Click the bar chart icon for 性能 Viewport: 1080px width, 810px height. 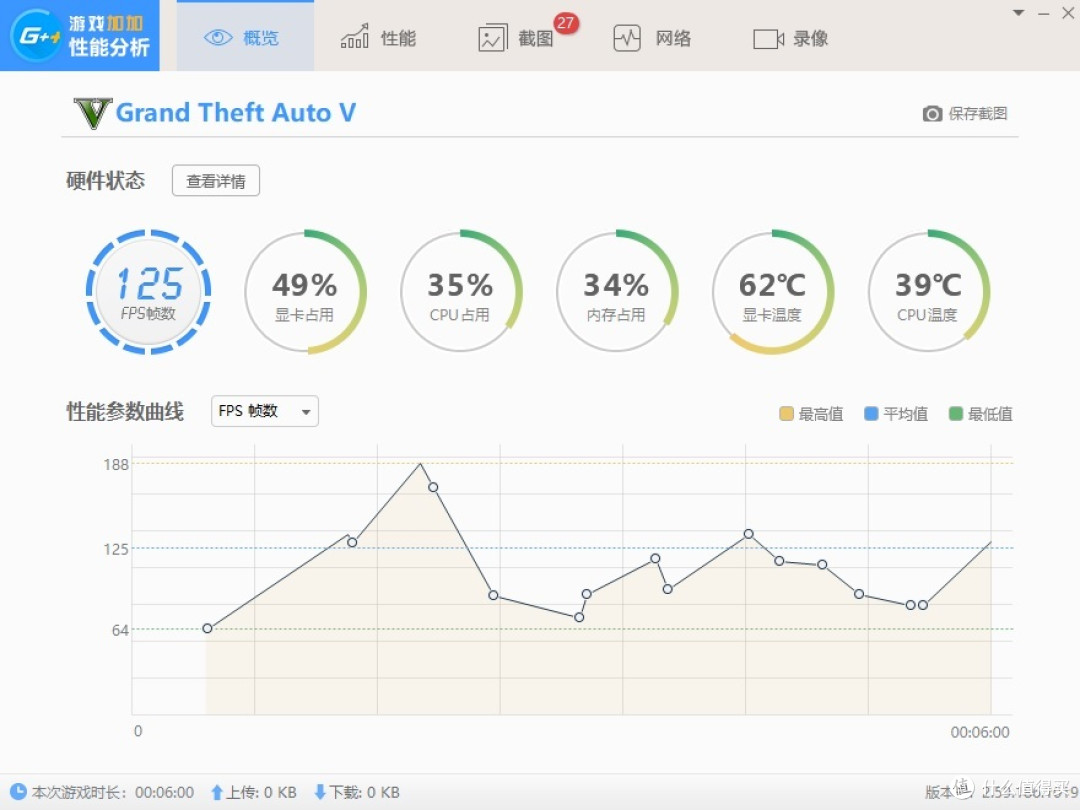[355, 37]
